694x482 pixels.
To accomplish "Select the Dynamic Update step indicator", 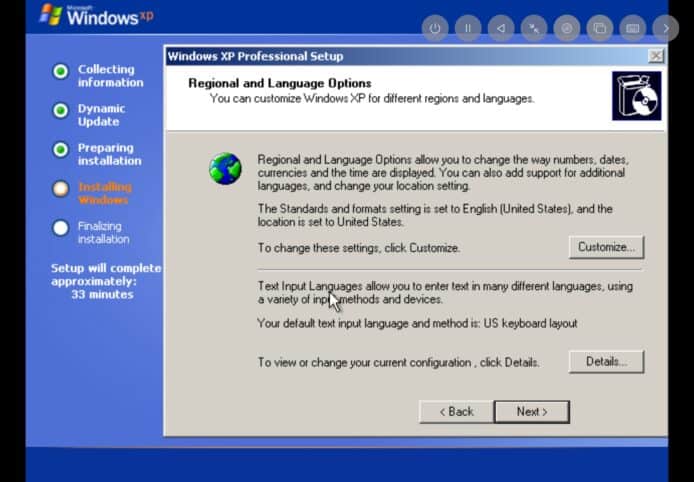I will [61, 110].
